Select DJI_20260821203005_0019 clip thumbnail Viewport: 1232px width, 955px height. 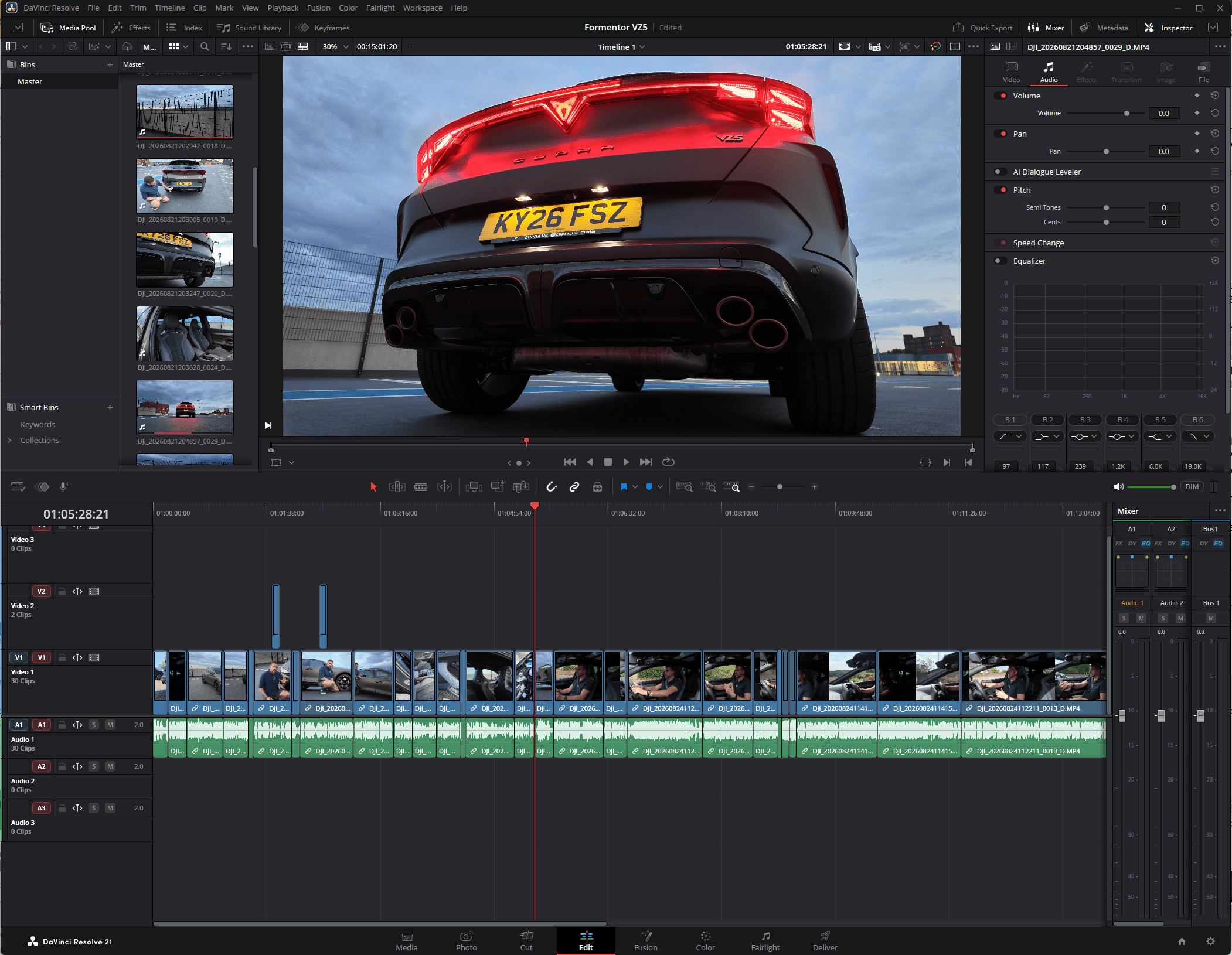tap(185, 186)
